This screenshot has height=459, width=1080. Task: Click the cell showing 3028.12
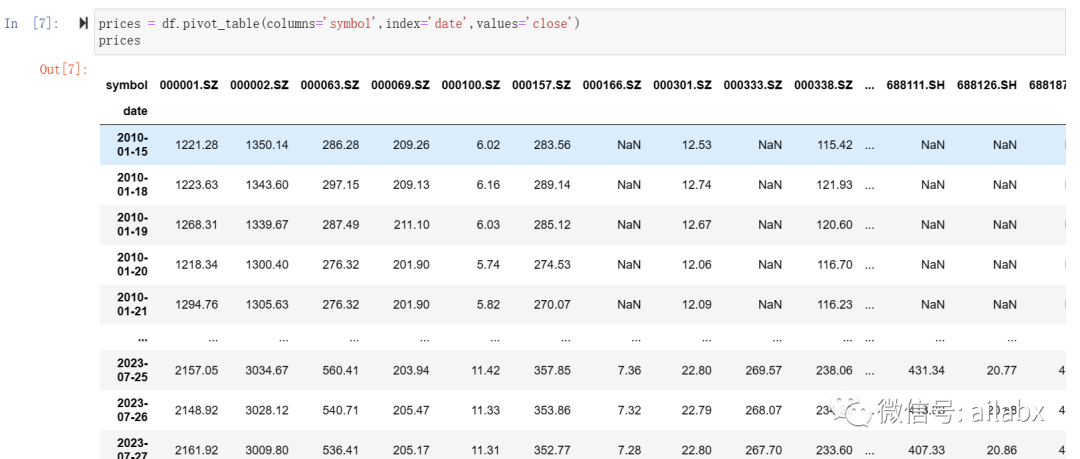[x=267, y=410]
